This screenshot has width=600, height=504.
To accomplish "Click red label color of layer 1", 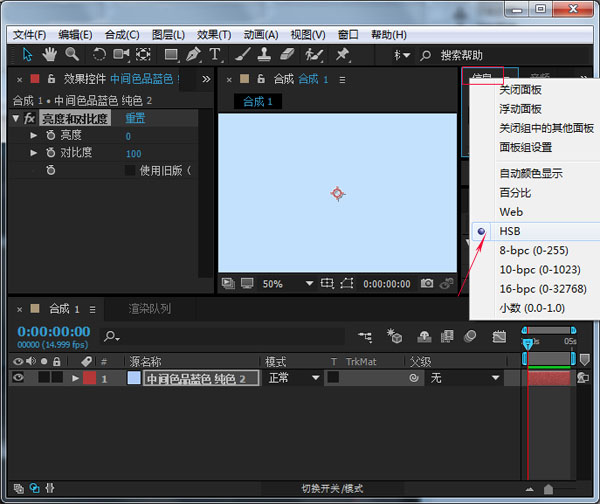I will 90,378.
